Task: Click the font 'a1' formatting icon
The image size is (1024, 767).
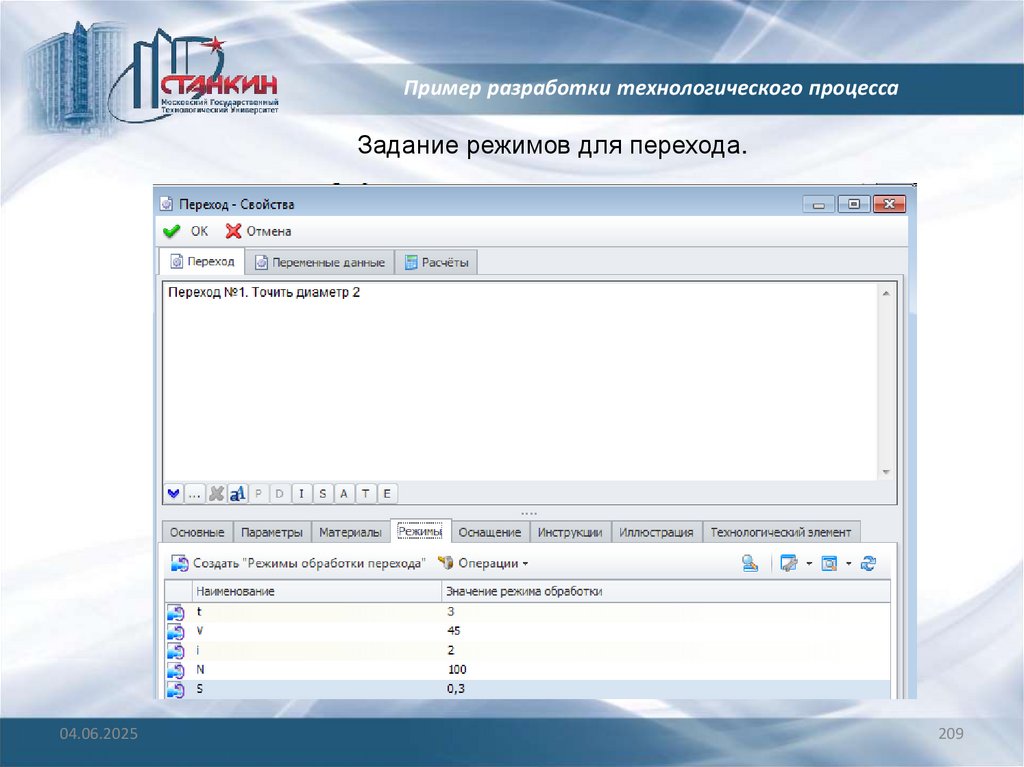Action: click(237, 493)
